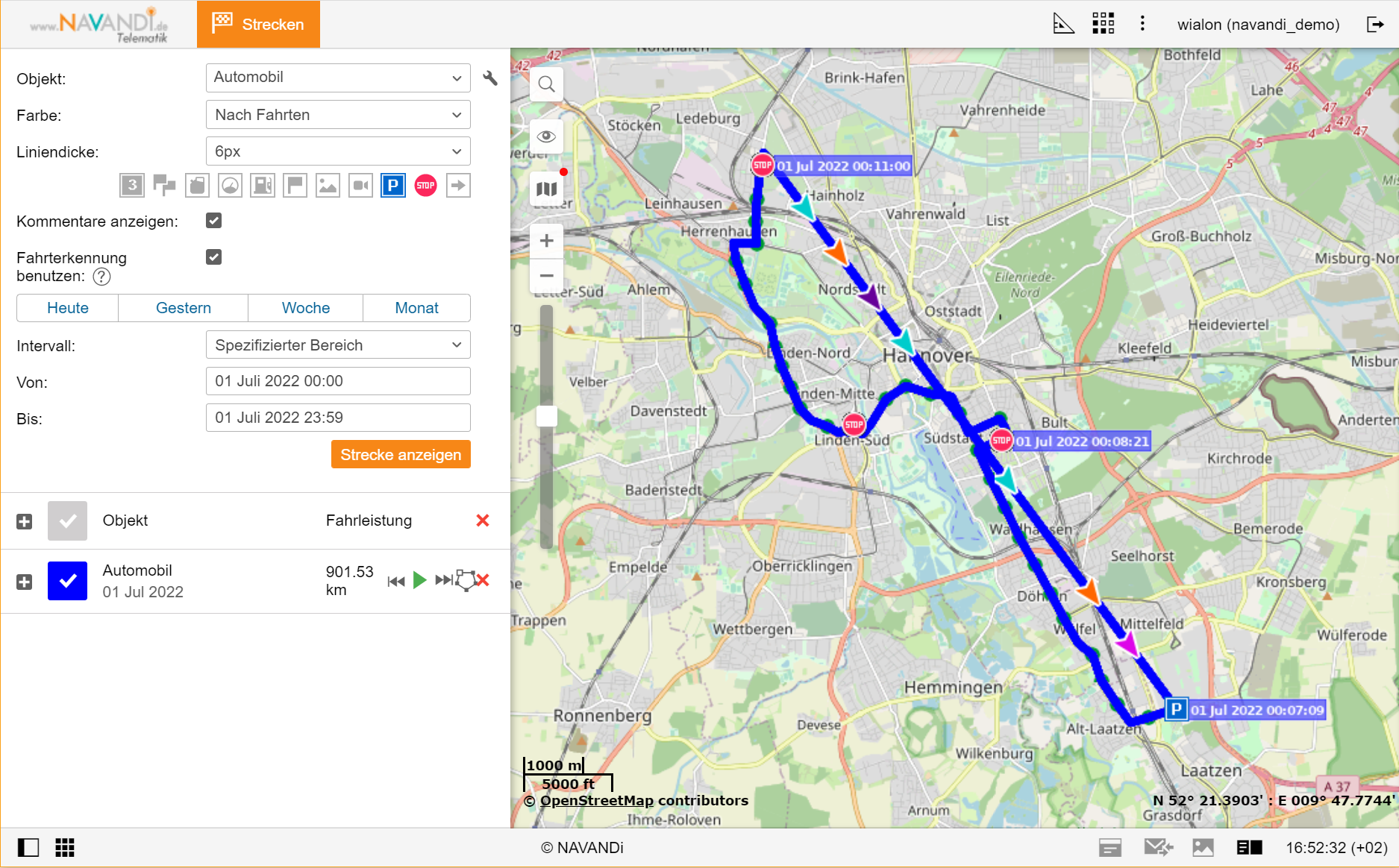The width and height of the screenshot is (1399, 868).
Task: Click the Strecke anzeigen button
Action: tap(401, 455)
